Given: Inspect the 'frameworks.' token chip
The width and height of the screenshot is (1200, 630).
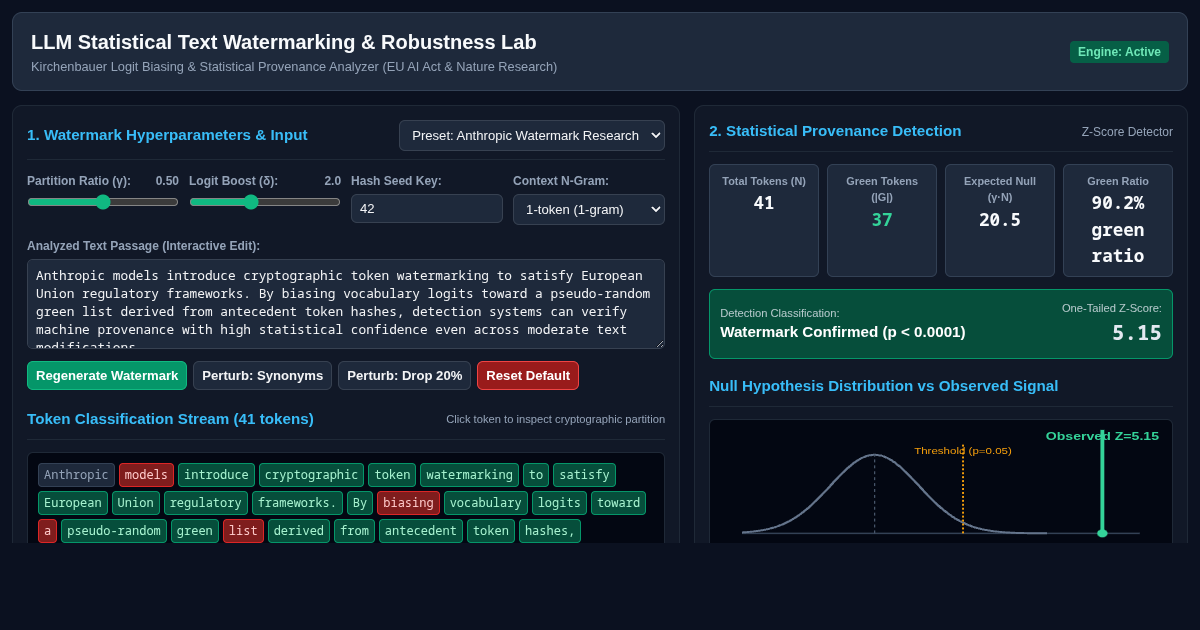Looking at the screenshot, I should 297,503.
